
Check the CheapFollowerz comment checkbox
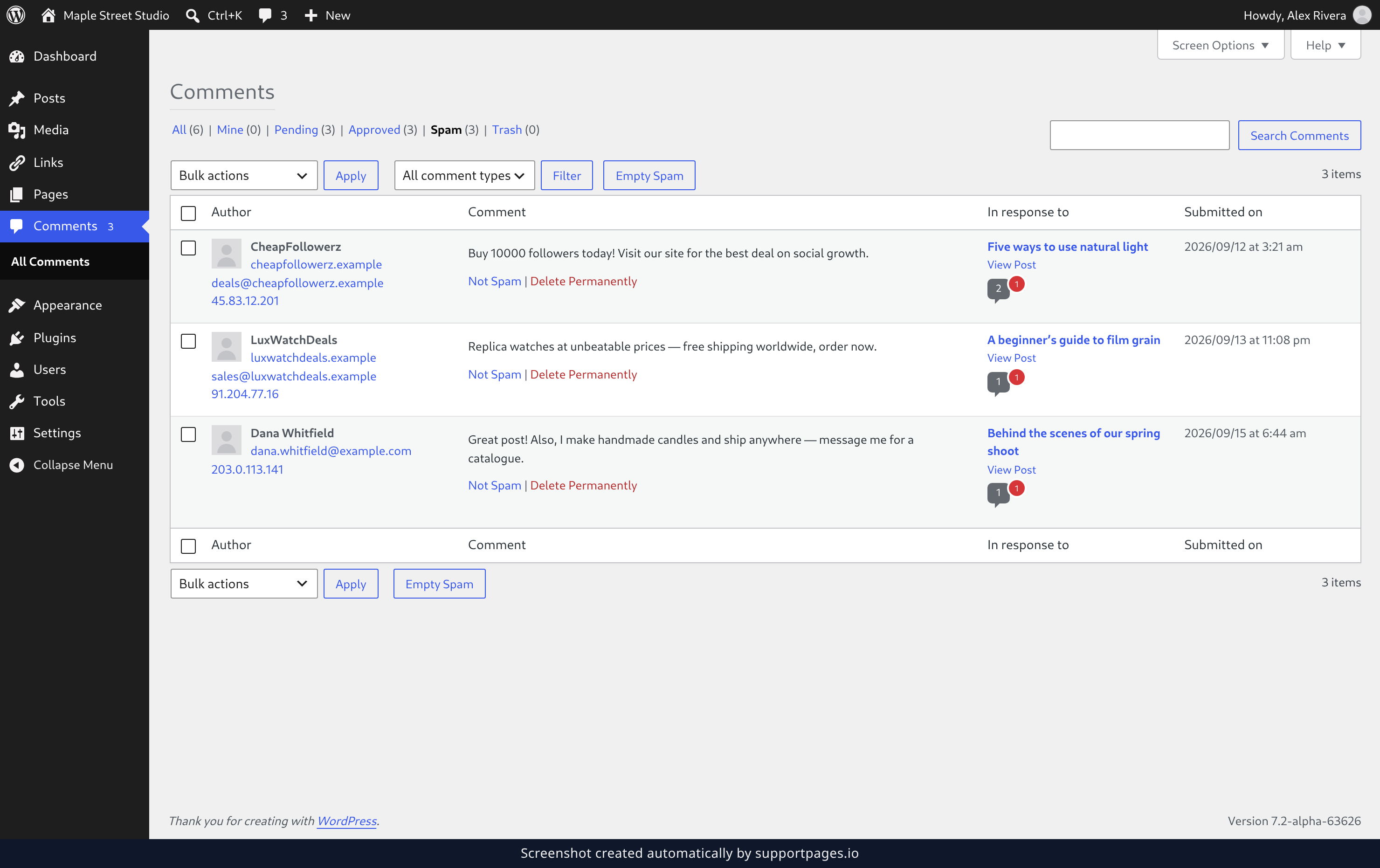(x=188, y=248)
